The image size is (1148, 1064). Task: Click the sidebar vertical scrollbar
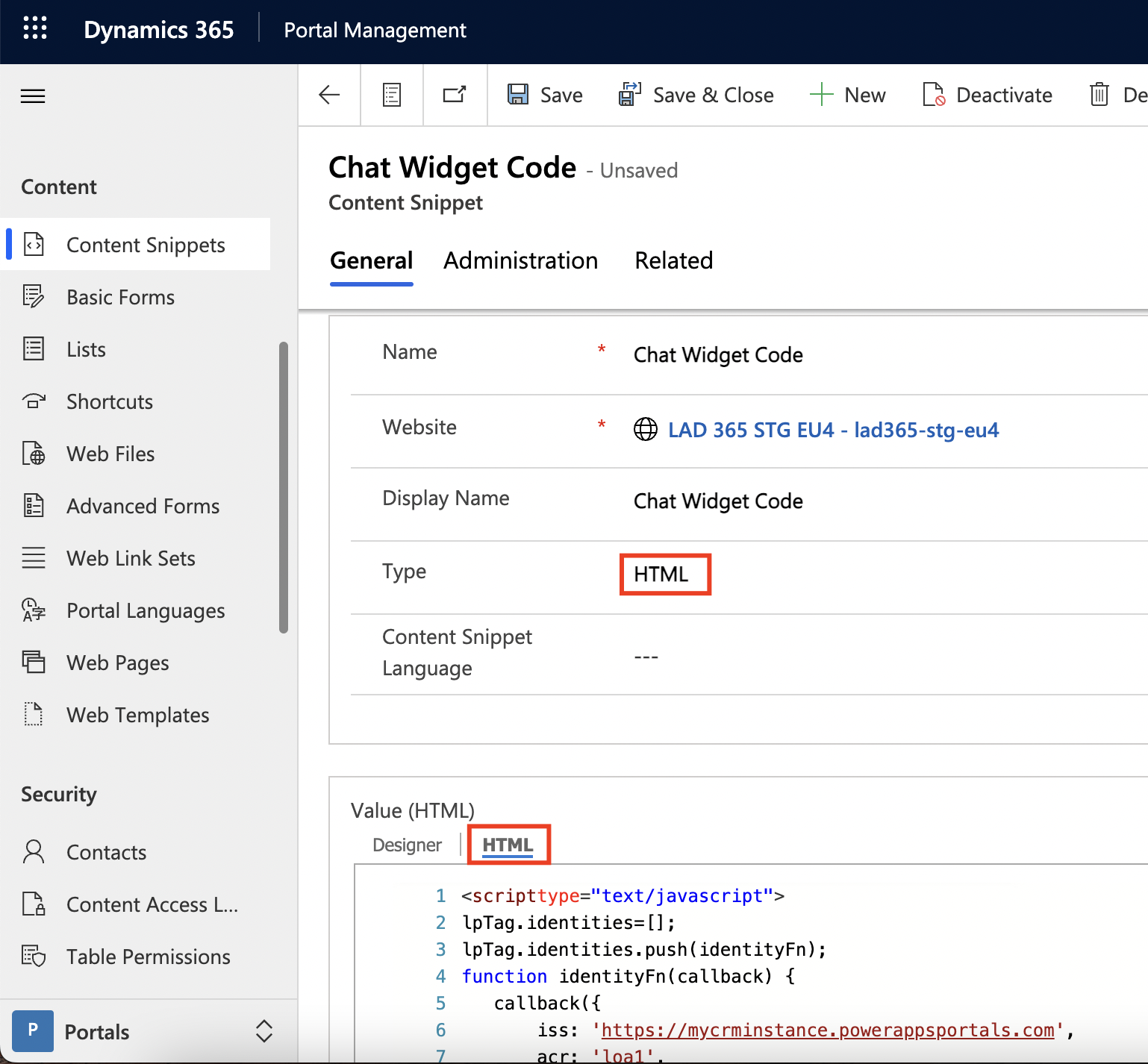point(284,487)
